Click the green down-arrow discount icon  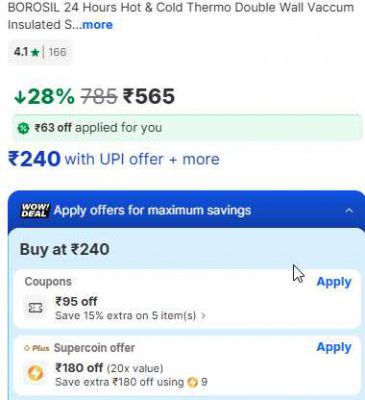coord(20,97)
